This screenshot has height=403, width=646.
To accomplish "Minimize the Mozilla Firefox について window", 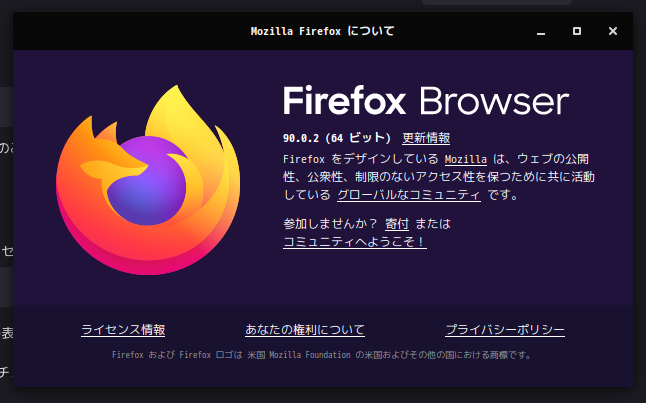I will coord(541,31).
